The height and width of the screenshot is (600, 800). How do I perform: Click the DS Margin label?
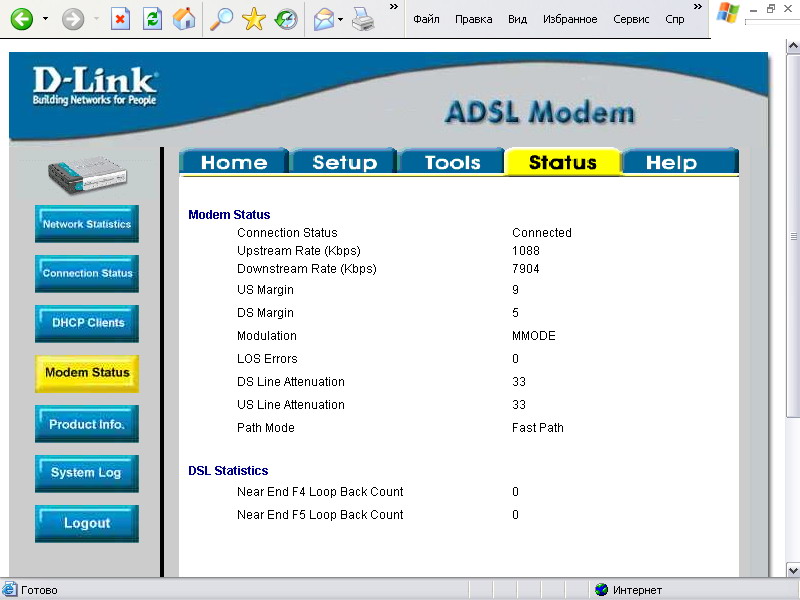click(265, 313)
